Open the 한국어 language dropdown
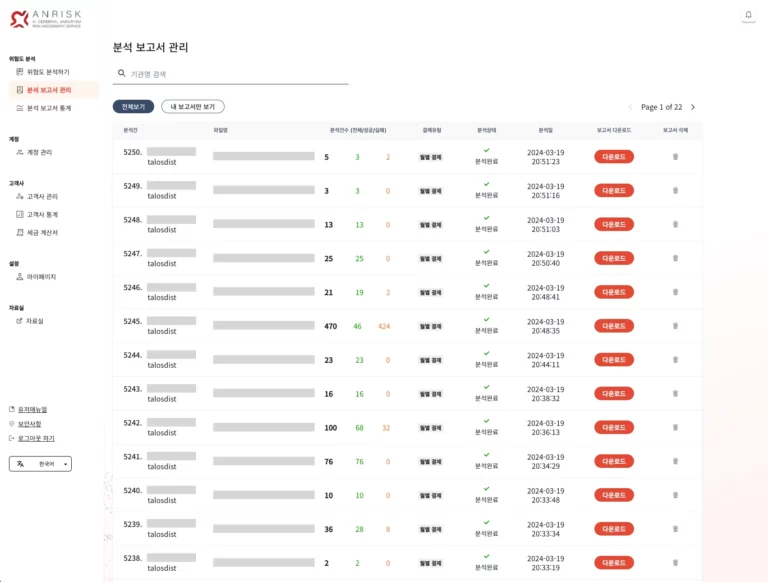The image size is (768, 582). 40,464
